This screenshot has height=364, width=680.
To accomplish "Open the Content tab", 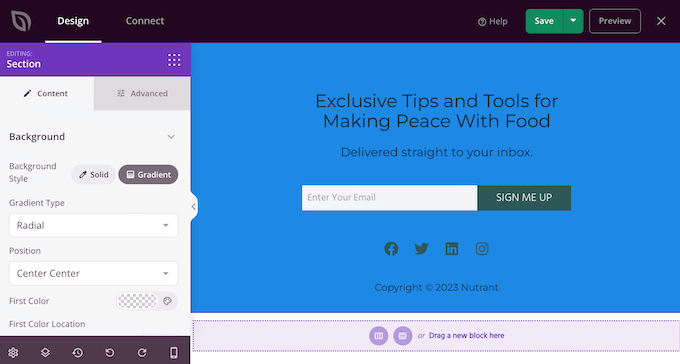I will 46,93.
